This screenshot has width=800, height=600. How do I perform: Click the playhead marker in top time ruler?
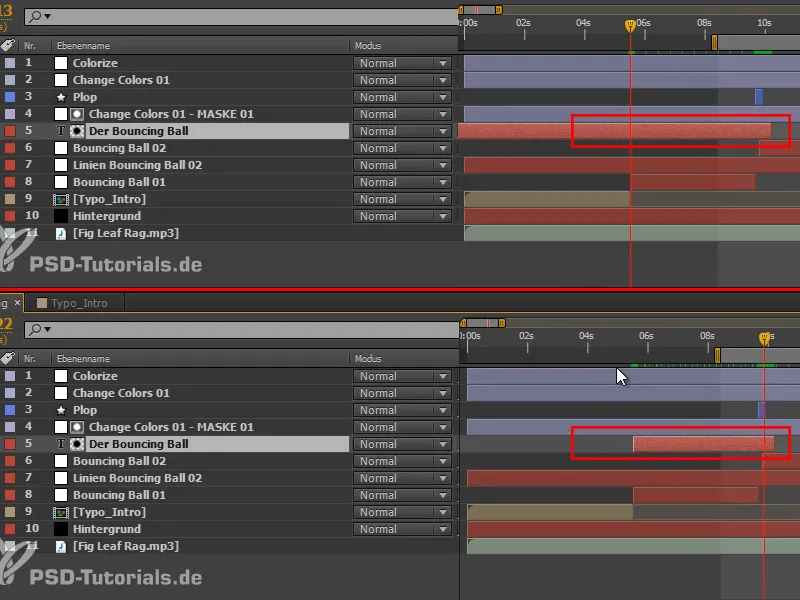(x=630, y=26)
